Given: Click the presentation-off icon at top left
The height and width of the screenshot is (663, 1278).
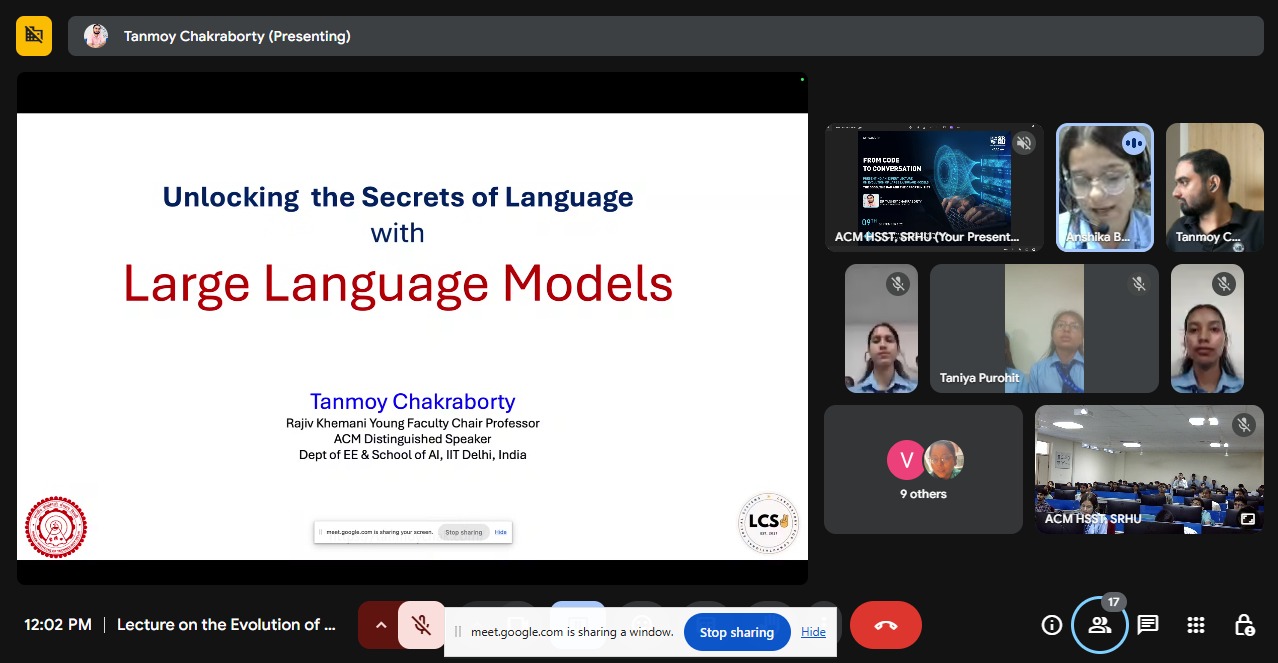Looking at the screenshot, I should tap(34, 36).
